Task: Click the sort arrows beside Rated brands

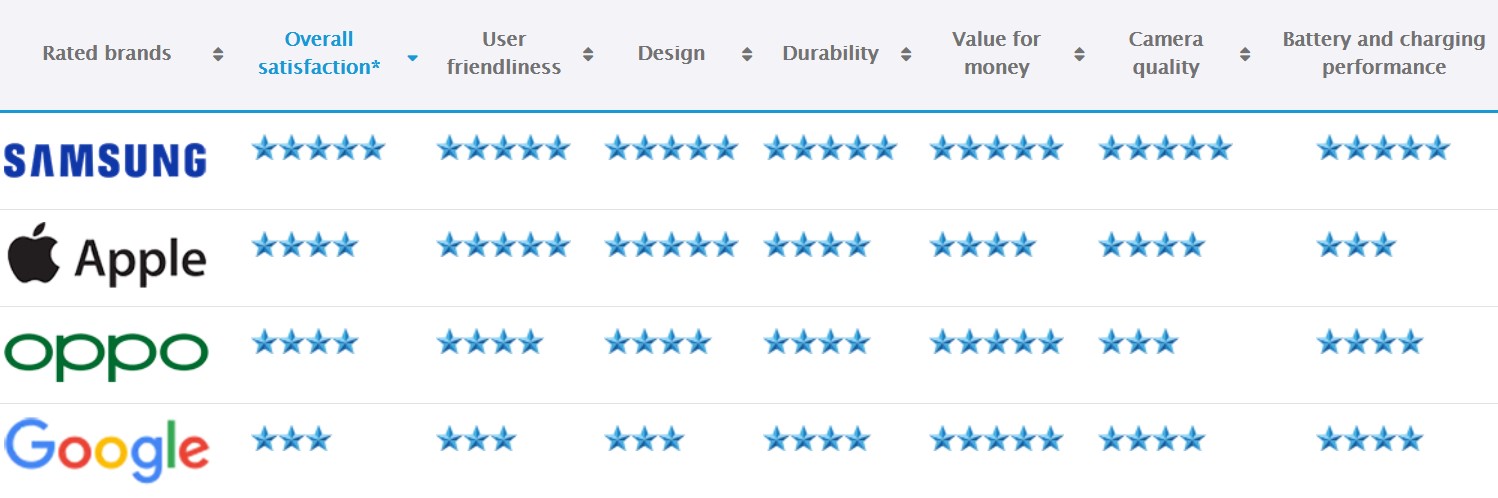Action: (x=218, y=54)
